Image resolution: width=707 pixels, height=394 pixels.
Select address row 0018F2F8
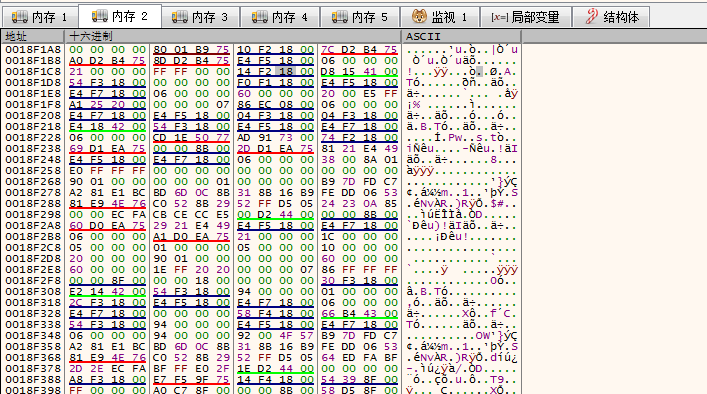click(33, 280)
